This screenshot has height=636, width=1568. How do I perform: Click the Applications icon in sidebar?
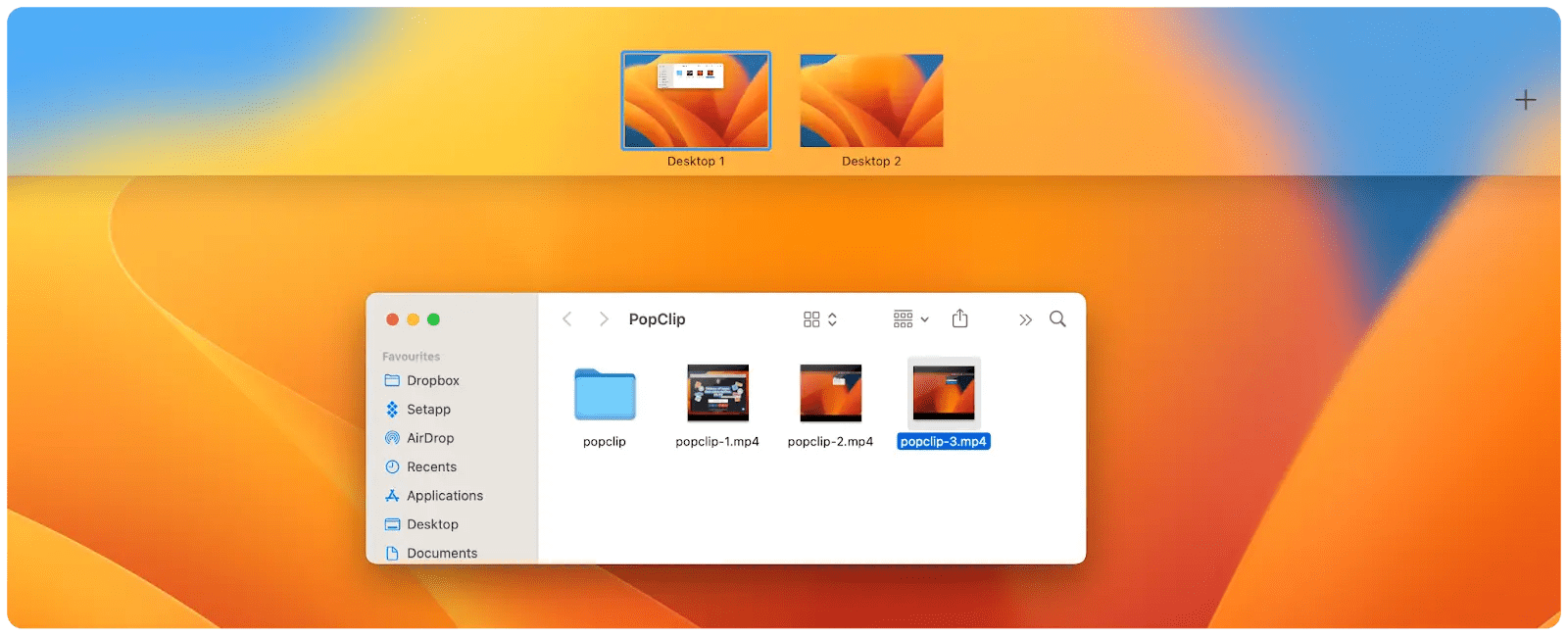click(x=392, y=496)
